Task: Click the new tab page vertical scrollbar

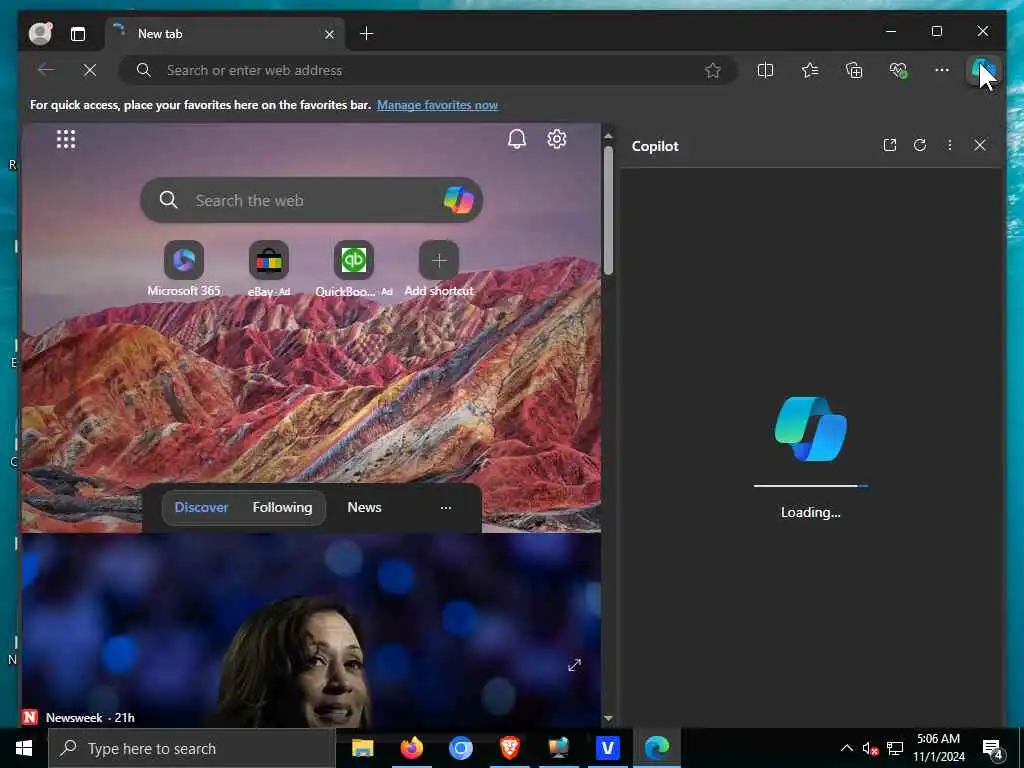Action: point(608,210)
